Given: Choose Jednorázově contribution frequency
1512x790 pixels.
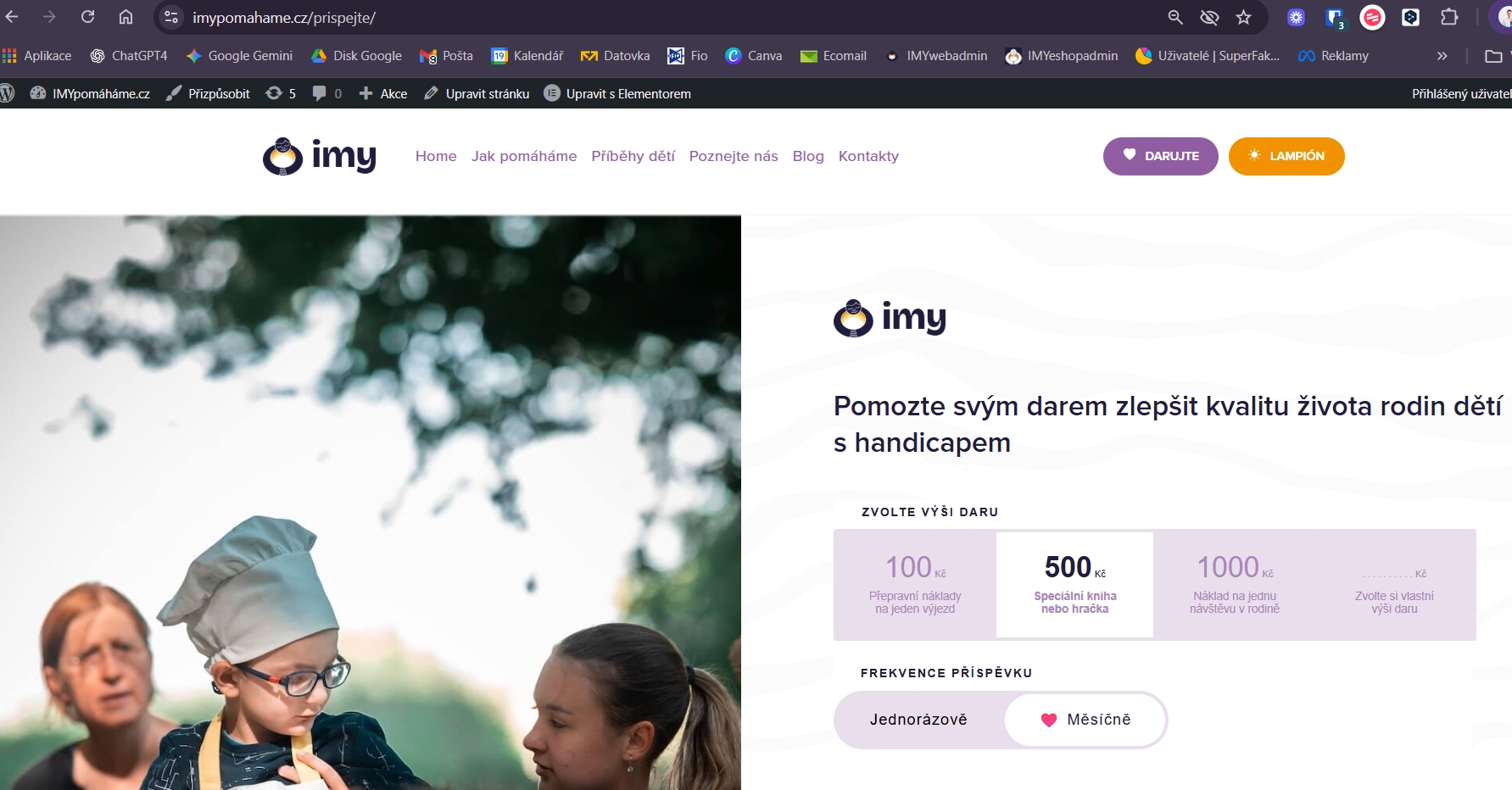Looking at the screenshot, I should pyautogui.click(x=918, y=720).
